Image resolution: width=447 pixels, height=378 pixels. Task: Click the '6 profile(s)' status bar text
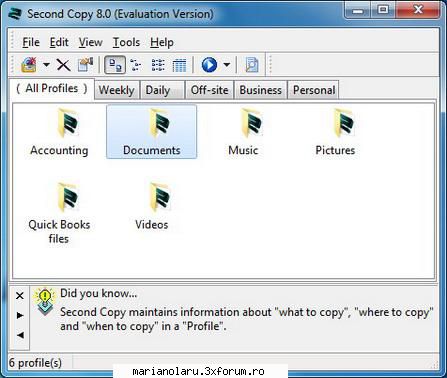35,363
